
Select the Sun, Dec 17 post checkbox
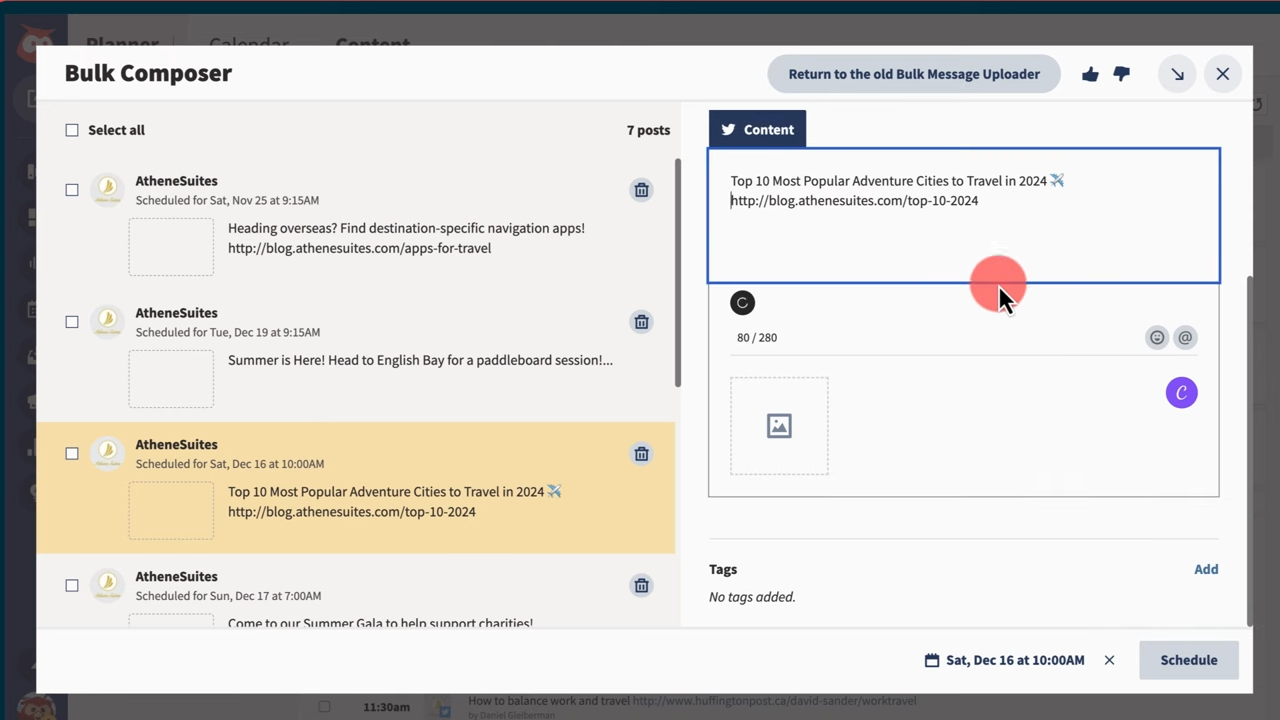point(72,586)
